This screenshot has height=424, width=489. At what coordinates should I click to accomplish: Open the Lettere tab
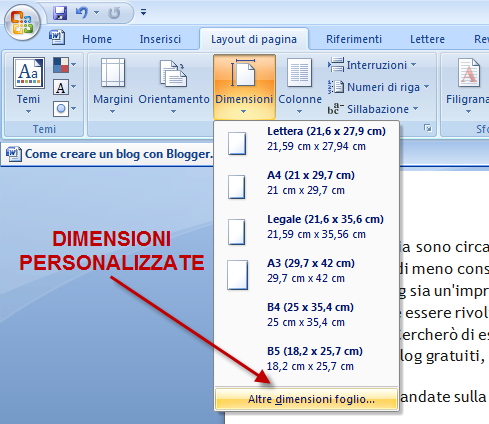click(x=427, y=39)
